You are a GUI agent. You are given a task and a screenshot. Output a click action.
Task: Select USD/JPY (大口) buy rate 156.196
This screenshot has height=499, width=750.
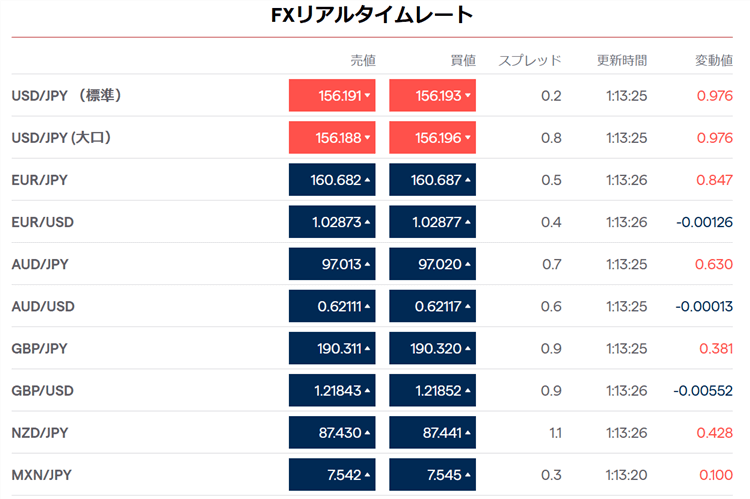point(432,138)
